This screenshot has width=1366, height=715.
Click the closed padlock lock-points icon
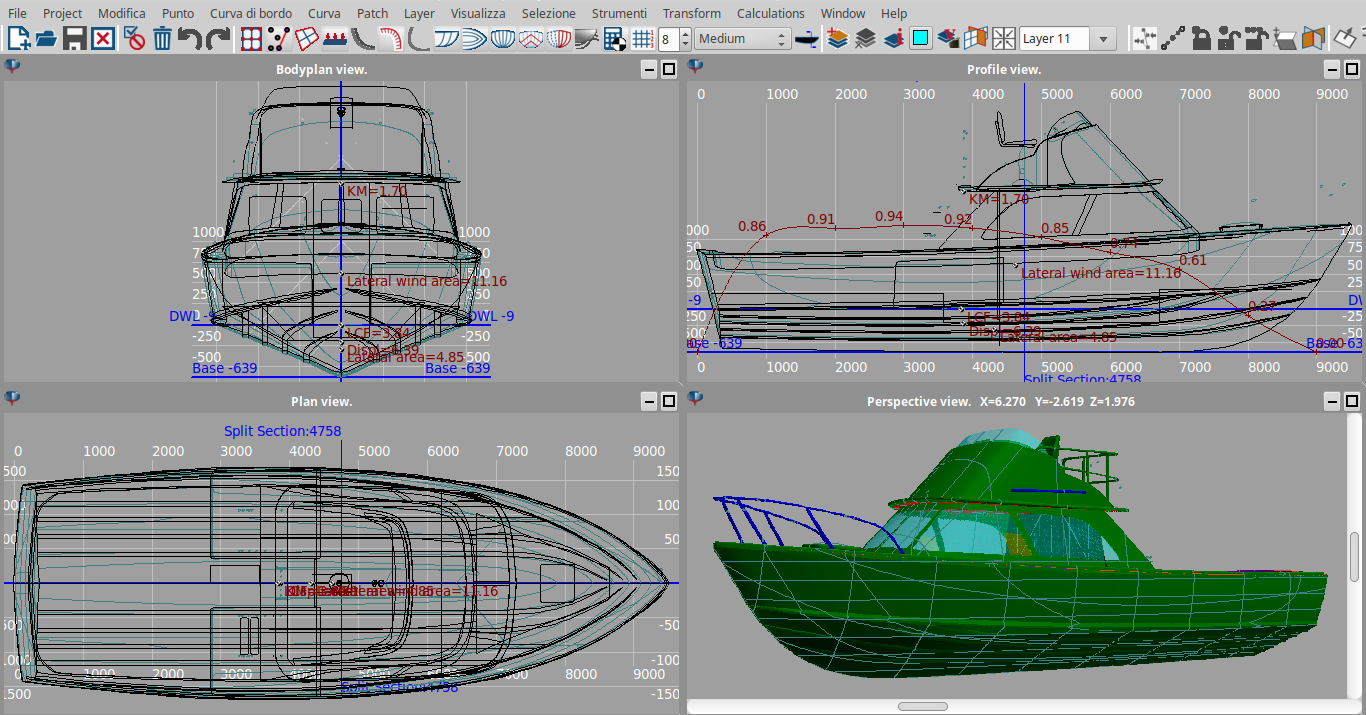click(x=1201, y=39)
